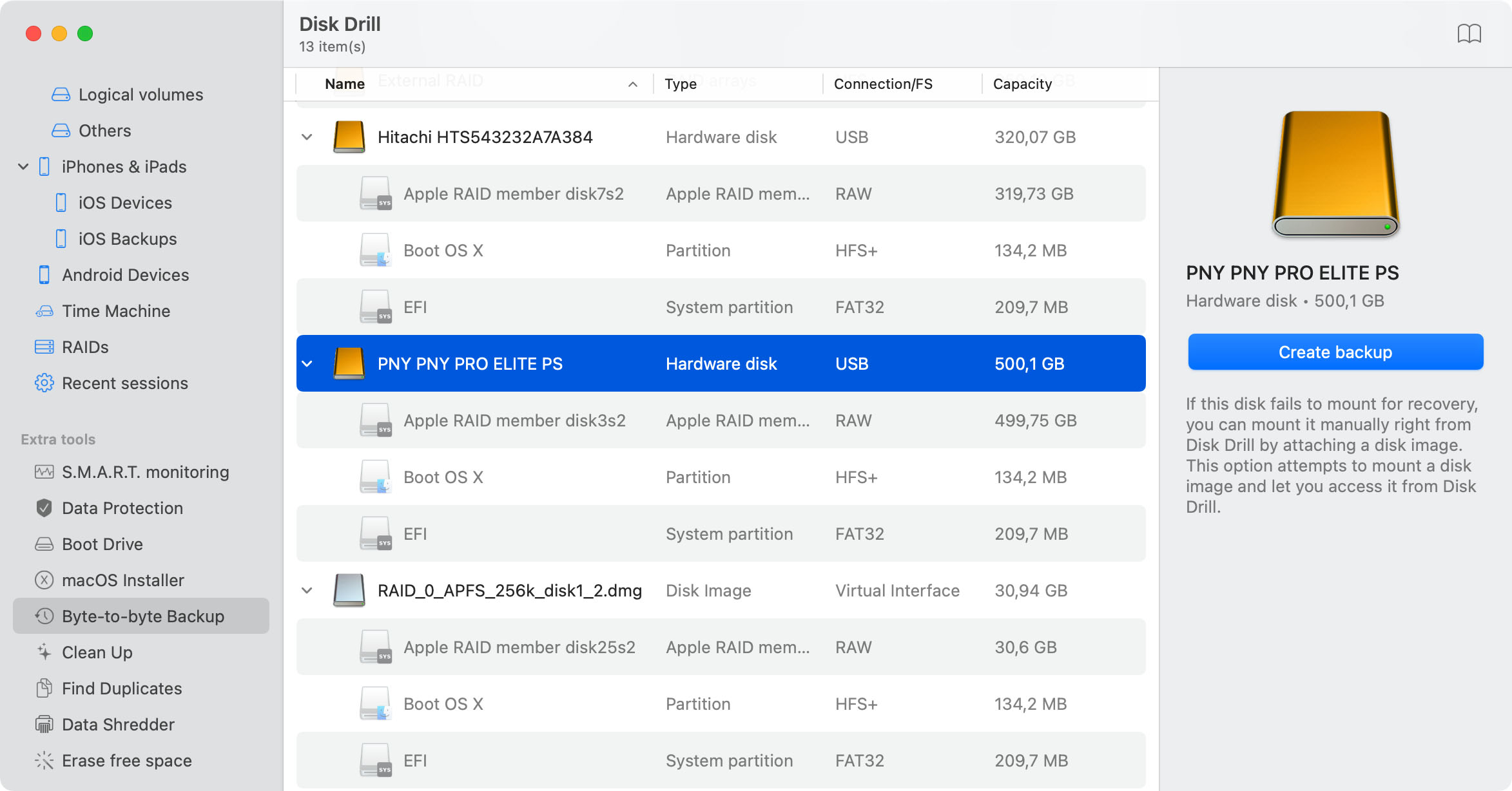Open the Data Protection tool
Screen dimensions: 1512x791
click(141, 508)
